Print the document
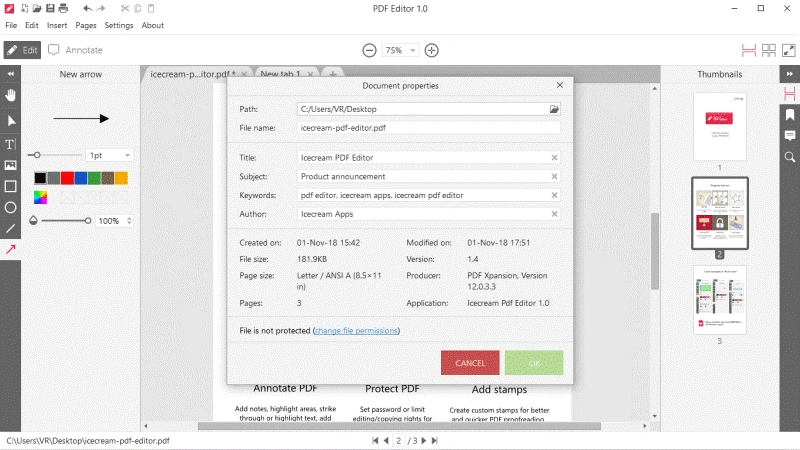Image resolution: width=800 pixels, height=450 pixels. click(63, 8)
